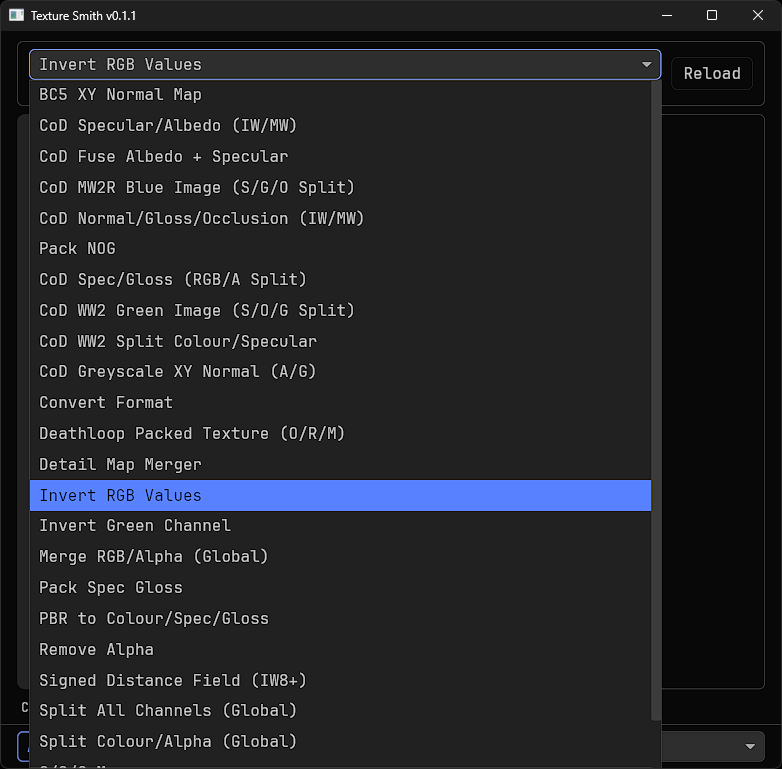Image resolution: width=782 pixels, height=769 pixels.
Task: Select Split All Channels (Global)
Action: point(341,711)
